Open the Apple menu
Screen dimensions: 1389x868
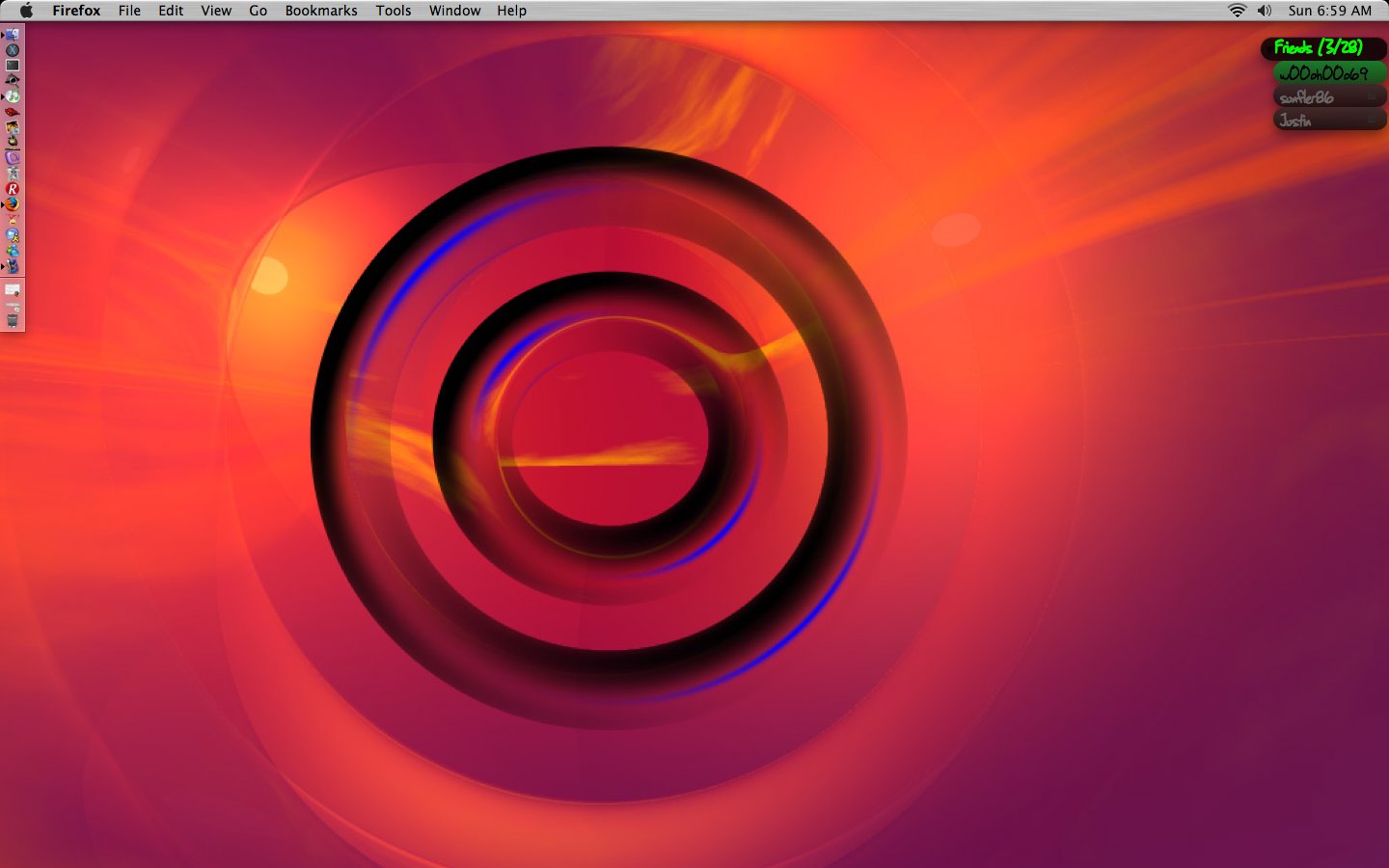click(x=26, y=11)
